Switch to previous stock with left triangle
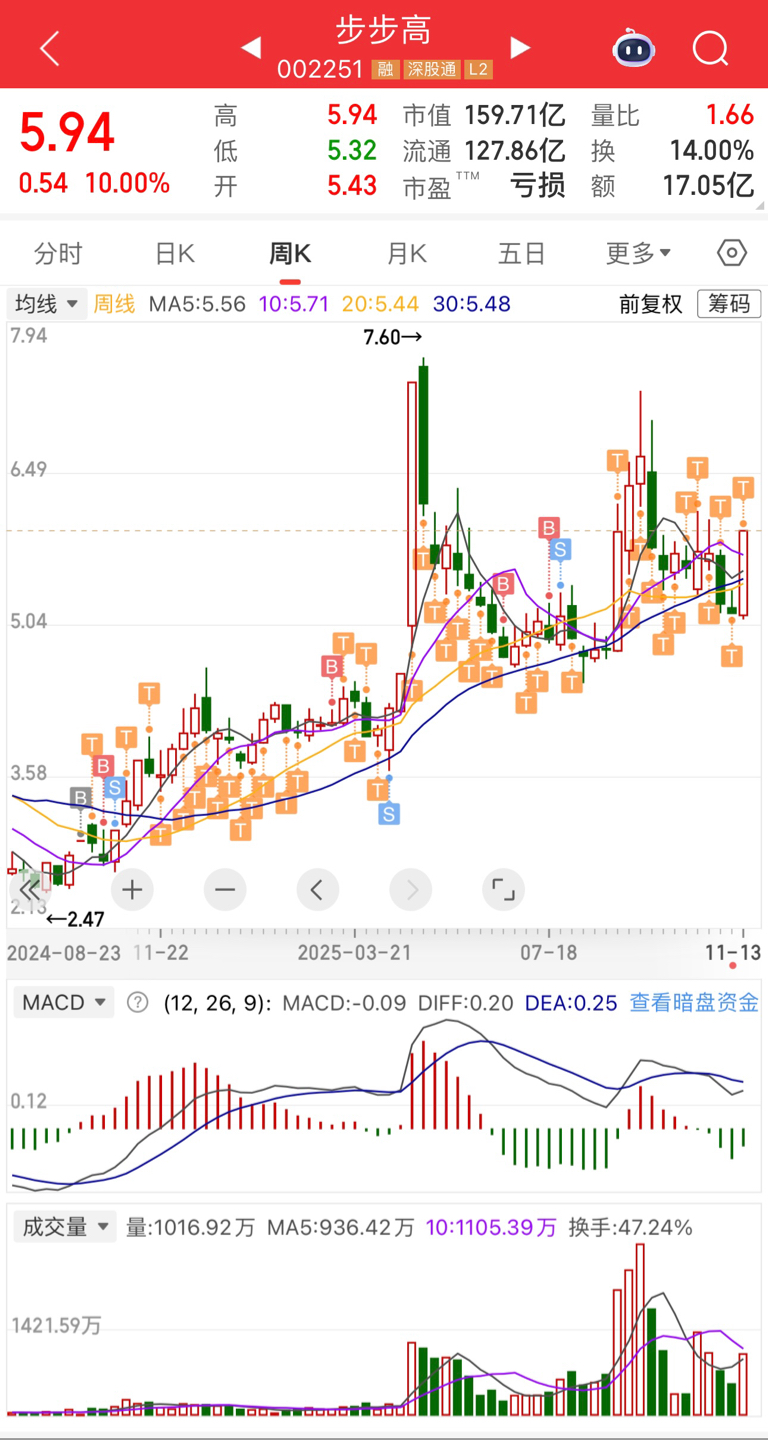The height and width of the screenshot is (1440, 768). pos(251,47)
